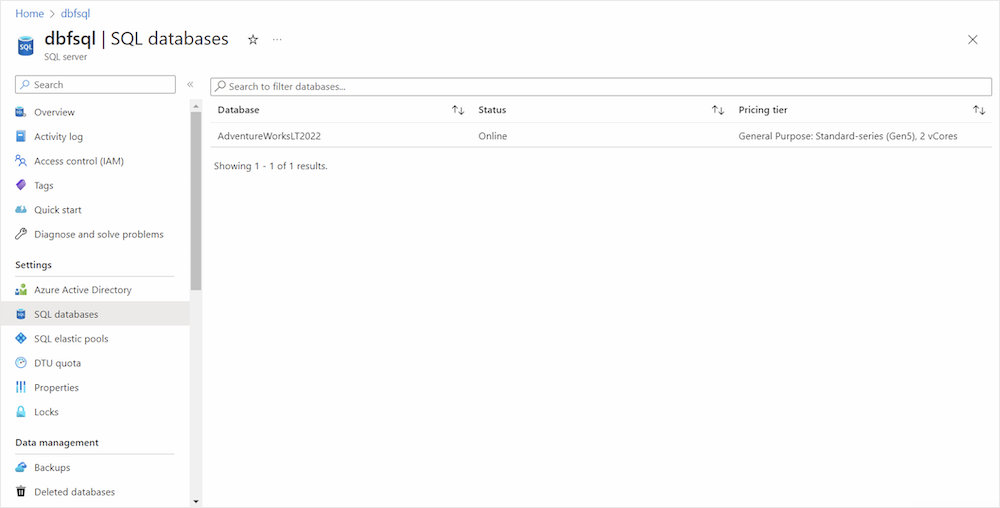This screenshot has width=1000, height=508.
Task: Click the Pricing tier column header
Action: click(x=763, y=110)
